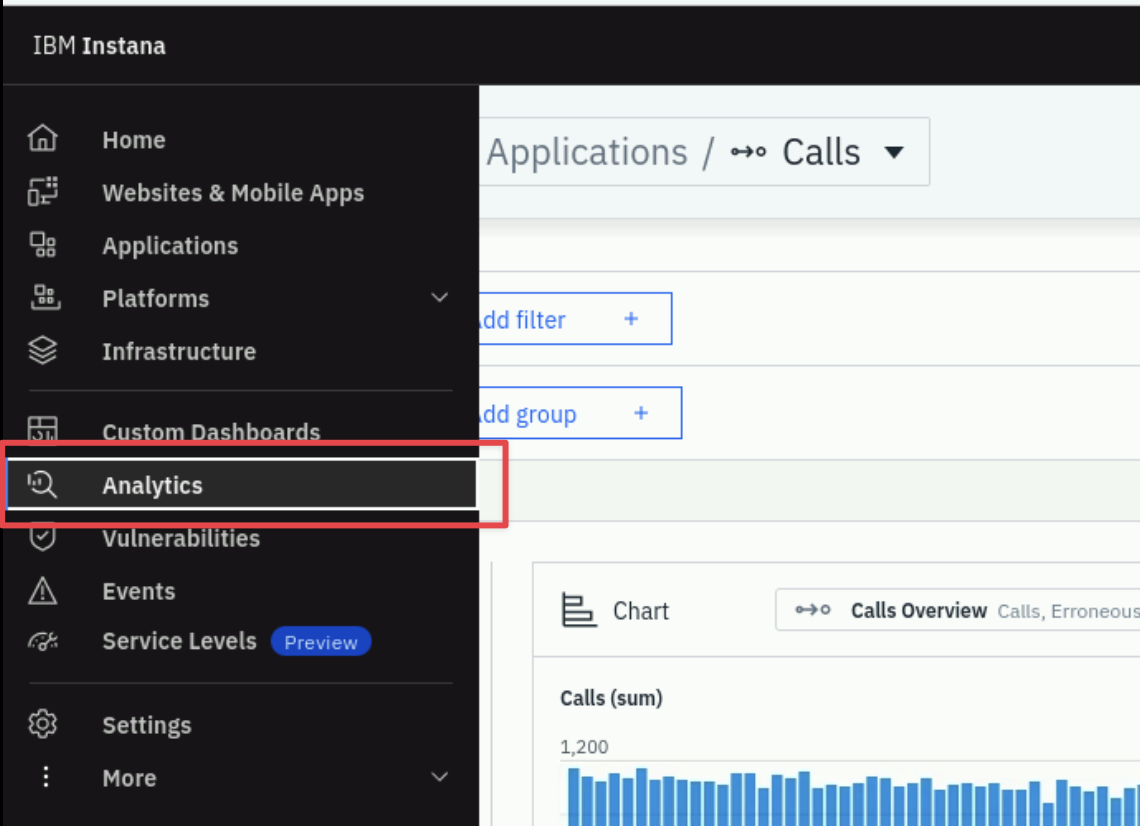Click the Custom Dashboards icon
The height and width of the screenshot is (826, 1140).
[42, 429]
